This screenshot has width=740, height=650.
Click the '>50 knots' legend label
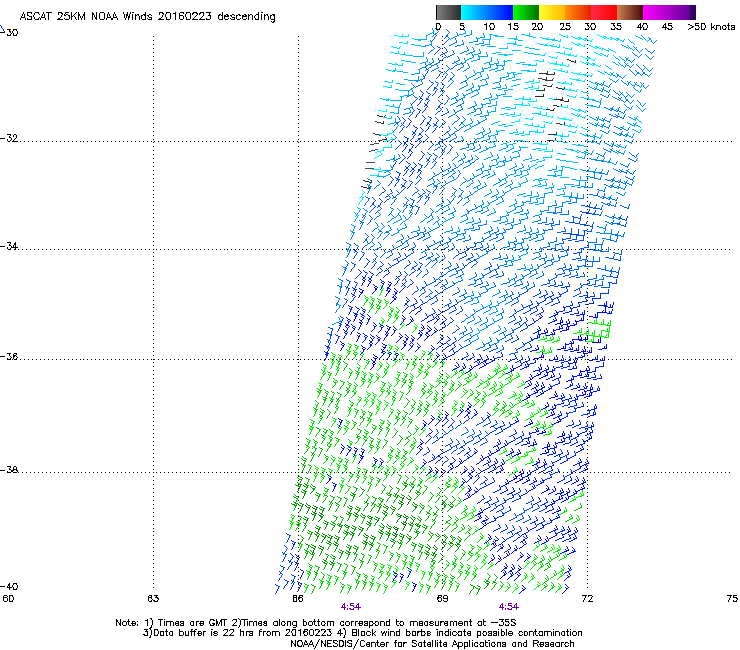click(711, 27)
